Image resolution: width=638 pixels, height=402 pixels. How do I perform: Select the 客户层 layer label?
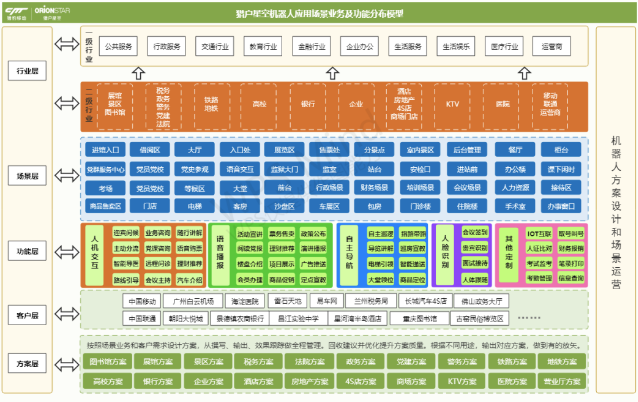(x=27, y=315)
